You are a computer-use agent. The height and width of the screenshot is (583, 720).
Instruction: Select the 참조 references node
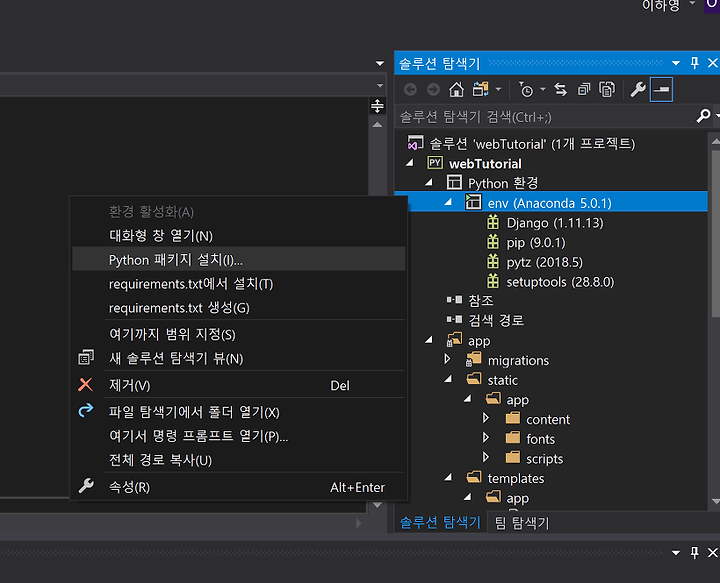coord(480,301)
